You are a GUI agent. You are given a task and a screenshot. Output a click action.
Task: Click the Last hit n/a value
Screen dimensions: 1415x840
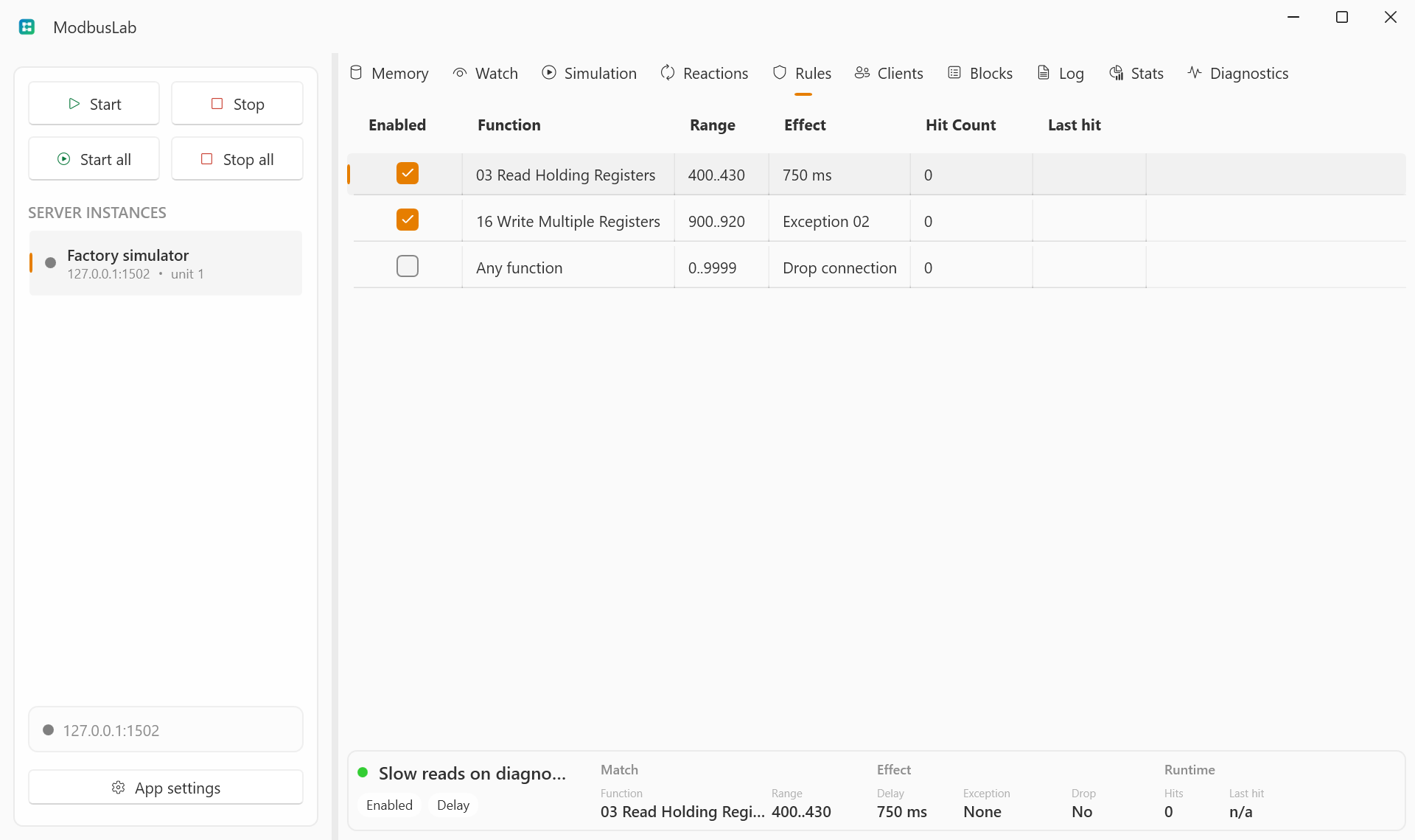[1241, 811]
